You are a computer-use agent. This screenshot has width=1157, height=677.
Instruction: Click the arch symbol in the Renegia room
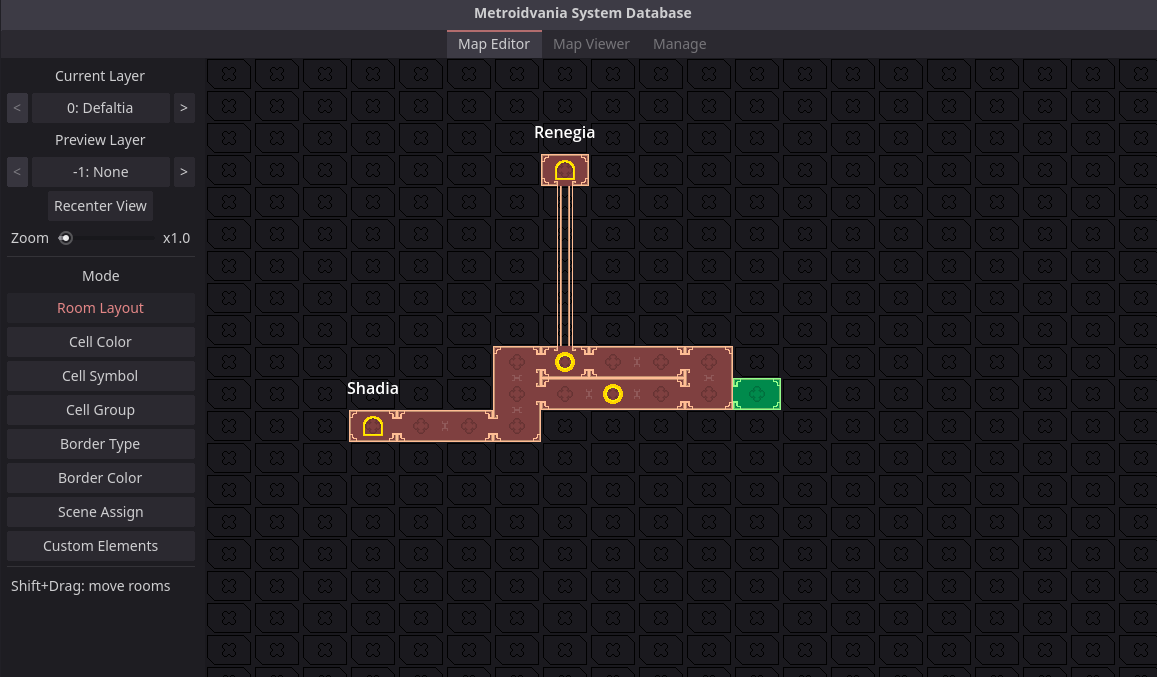564,171
